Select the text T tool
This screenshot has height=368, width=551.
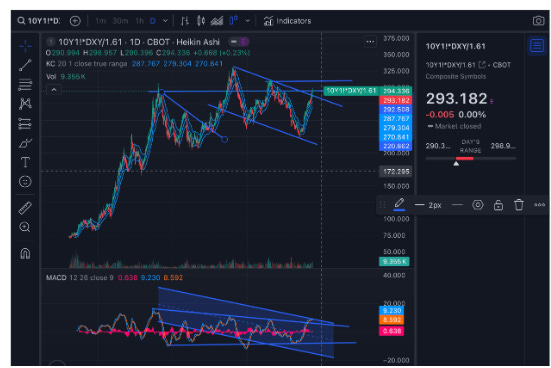pos(25,162)
